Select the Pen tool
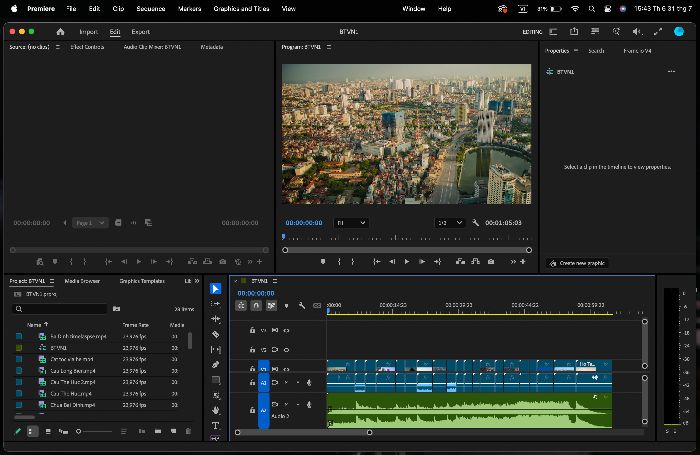The image size is (700, 455). (215, 365)
